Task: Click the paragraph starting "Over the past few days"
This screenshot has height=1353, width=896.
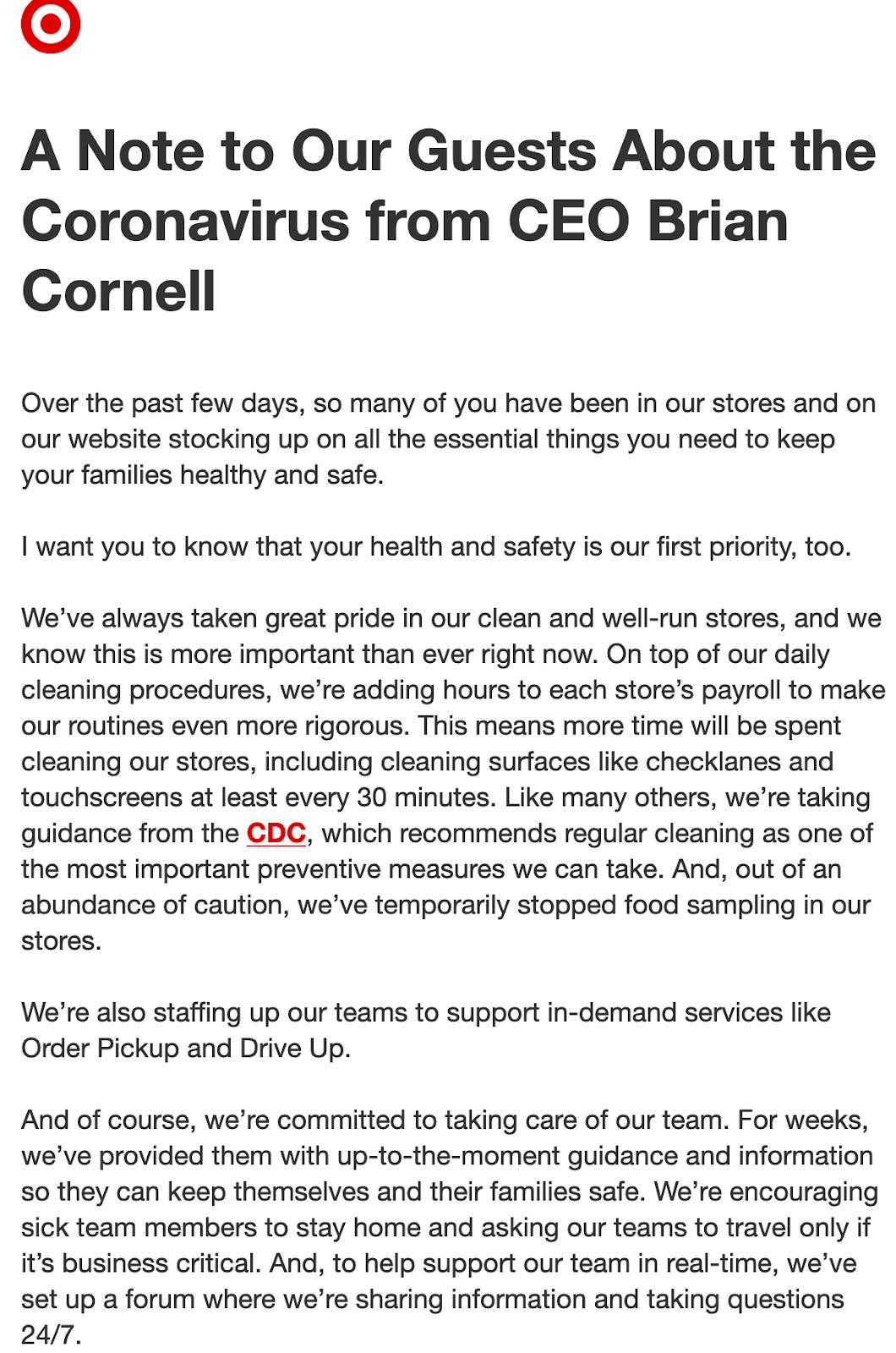Action: (448, 439)
